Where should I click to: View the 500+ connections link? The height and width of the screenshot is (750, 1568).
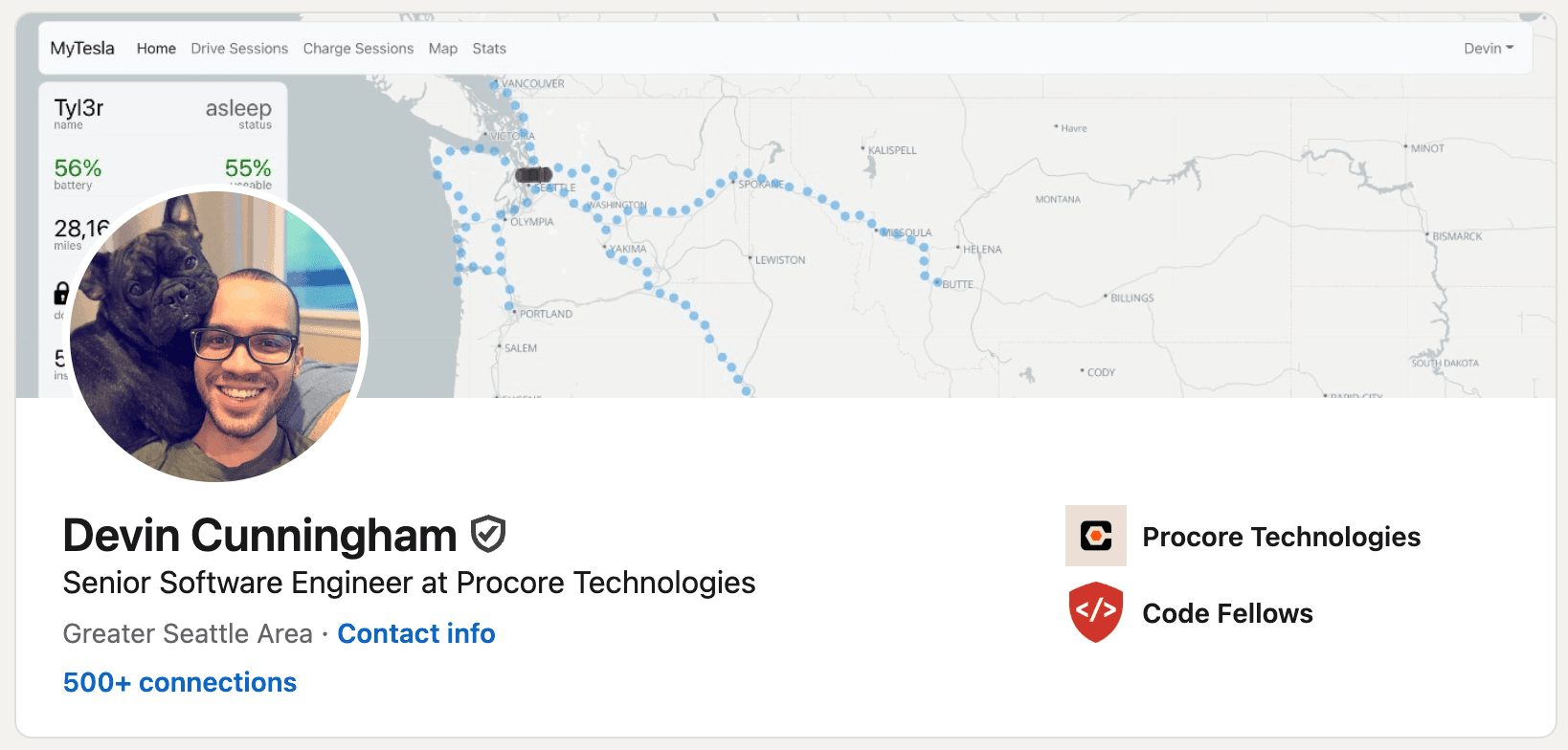click(x=180, y=682)
